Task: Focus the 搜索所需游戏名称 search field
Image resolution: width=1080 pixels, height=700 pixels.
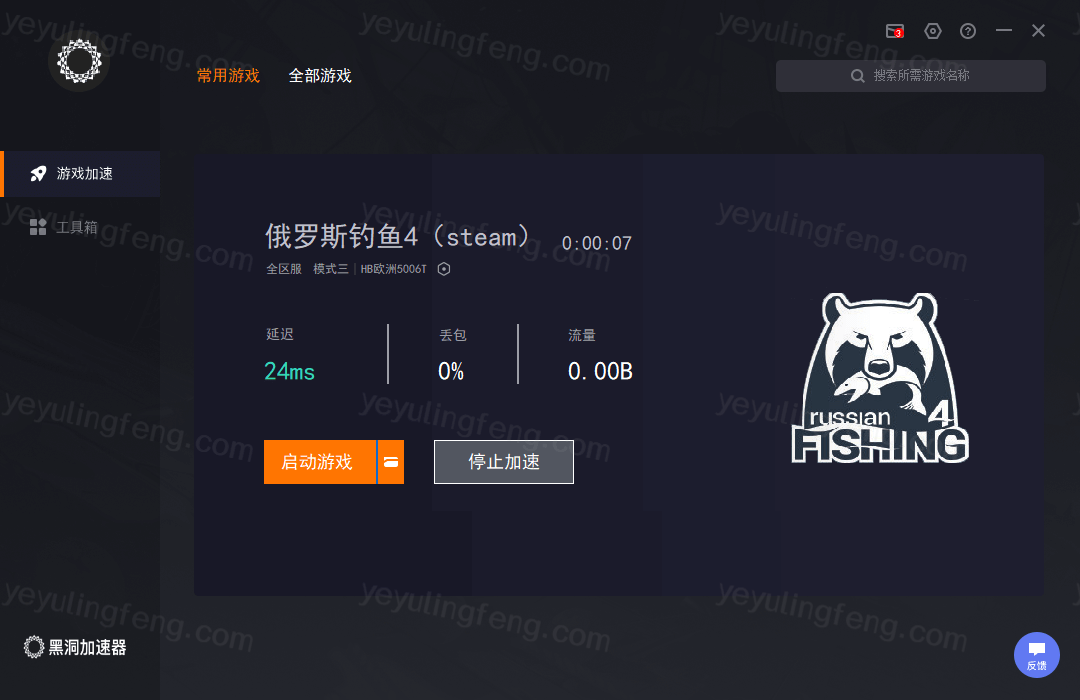Action: coord(911,76)
